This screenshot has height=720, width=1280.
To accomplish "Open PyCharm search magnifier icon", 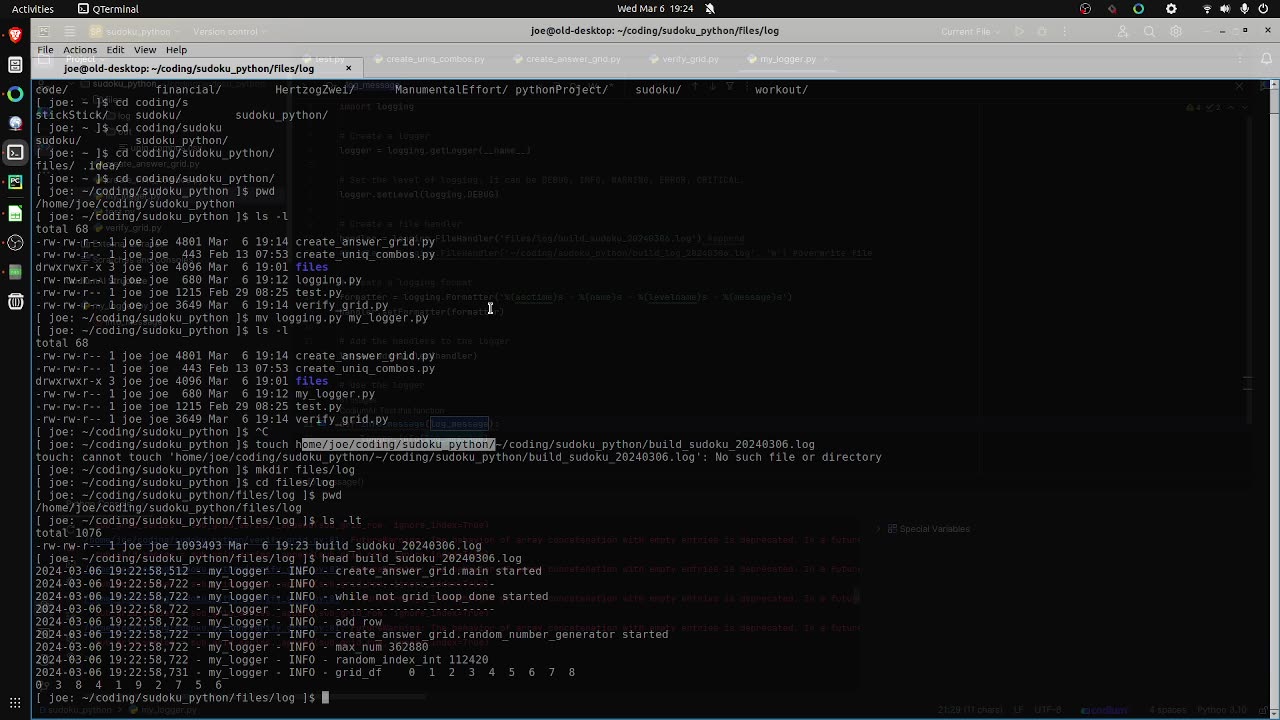I will pyautogui.click(x=1149, y=31).
